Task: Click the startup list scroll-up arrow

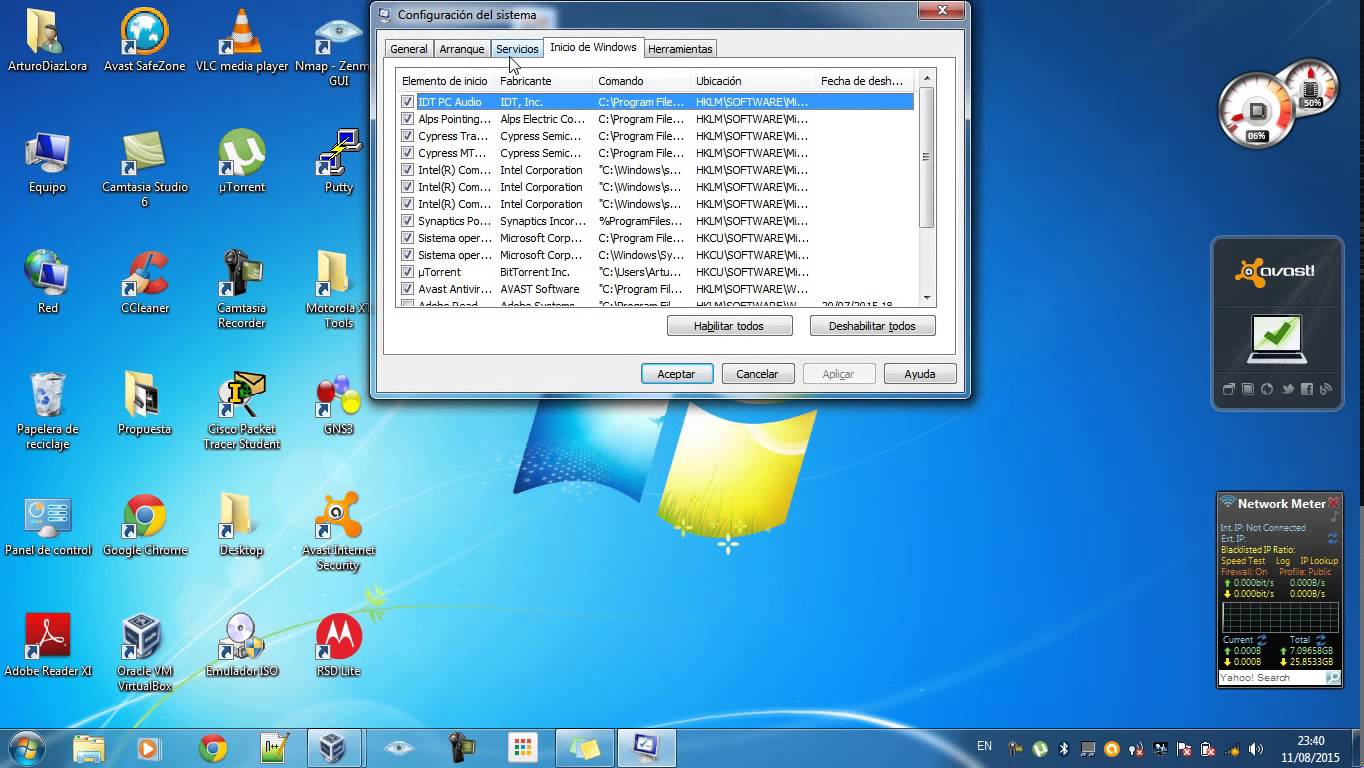Action: coord(927,79)
